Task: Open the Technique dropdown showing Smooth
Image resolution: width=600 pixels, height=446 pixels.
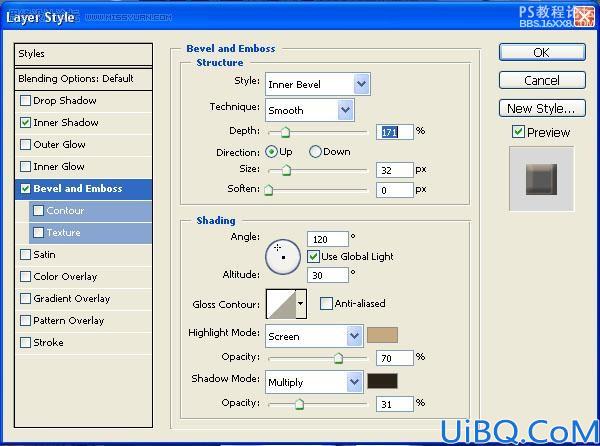Action: pyautogui.click(x=310, y=110)
